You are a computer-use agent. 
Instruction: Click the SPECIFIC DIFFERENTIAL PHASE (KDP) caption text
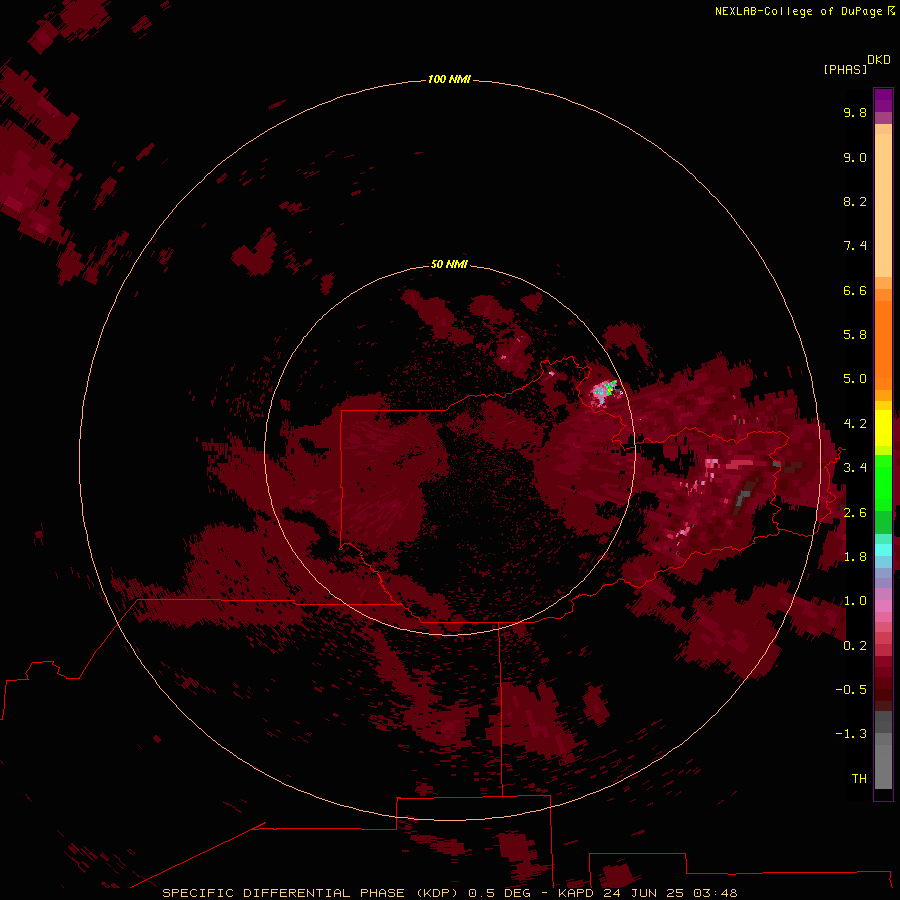tap(310, 893)
